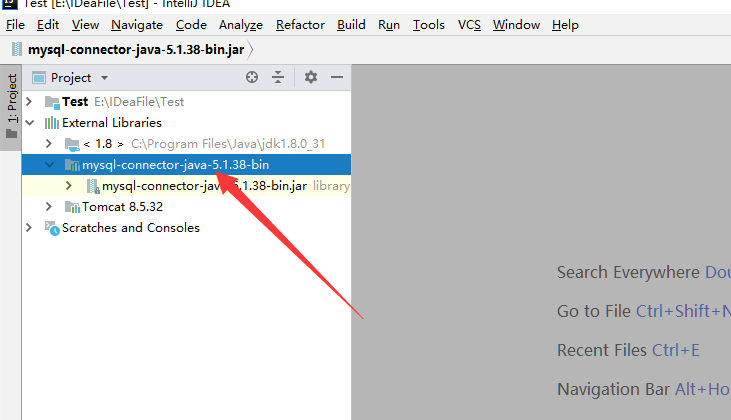Open the File menu
Image resolution: width=731 pixels, height=420 pixels.
point(15,25)
